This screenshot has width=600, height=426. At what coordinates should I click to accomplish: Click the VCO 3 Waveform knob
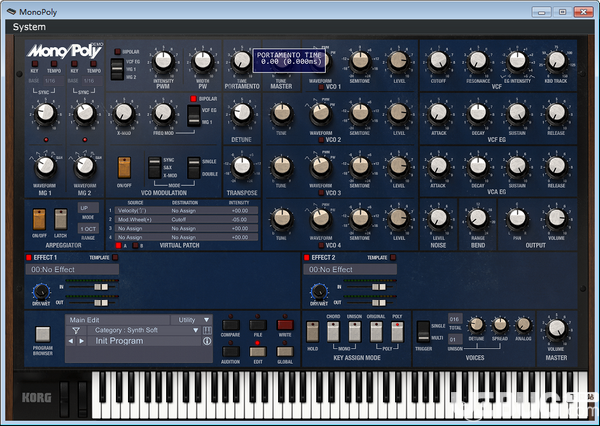321,166
